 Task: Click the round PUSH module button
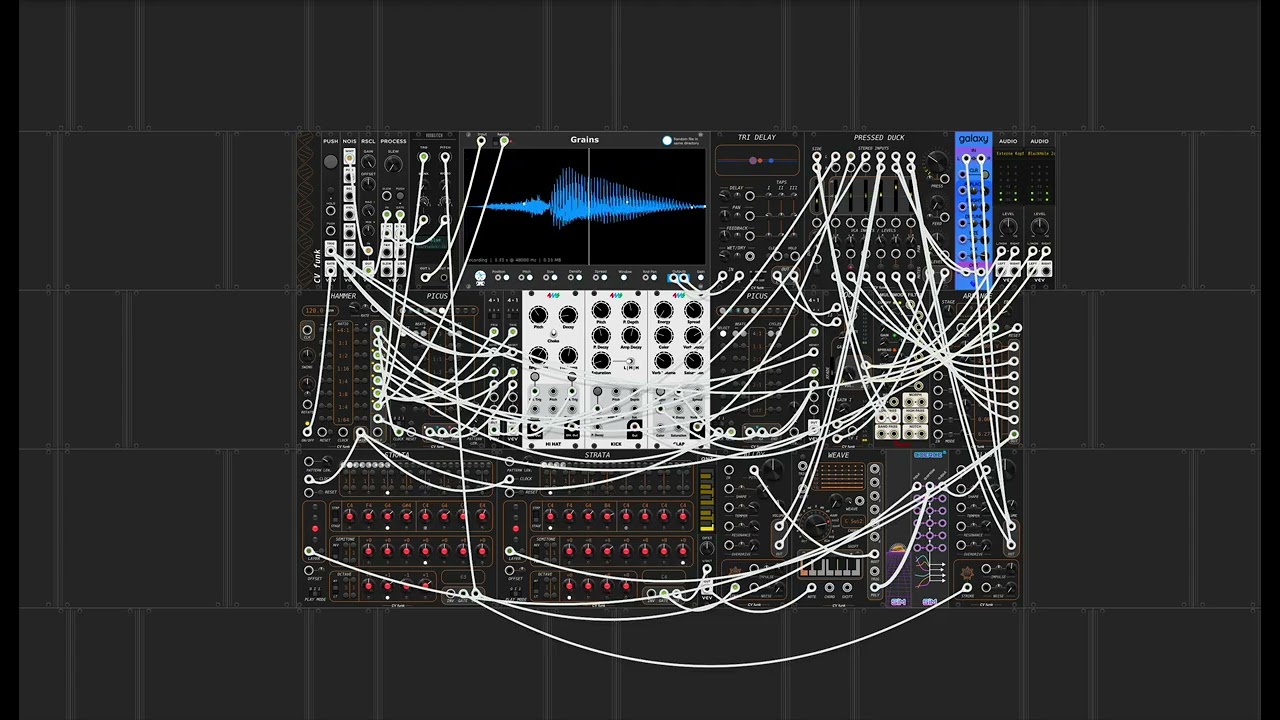pos(331,162)
